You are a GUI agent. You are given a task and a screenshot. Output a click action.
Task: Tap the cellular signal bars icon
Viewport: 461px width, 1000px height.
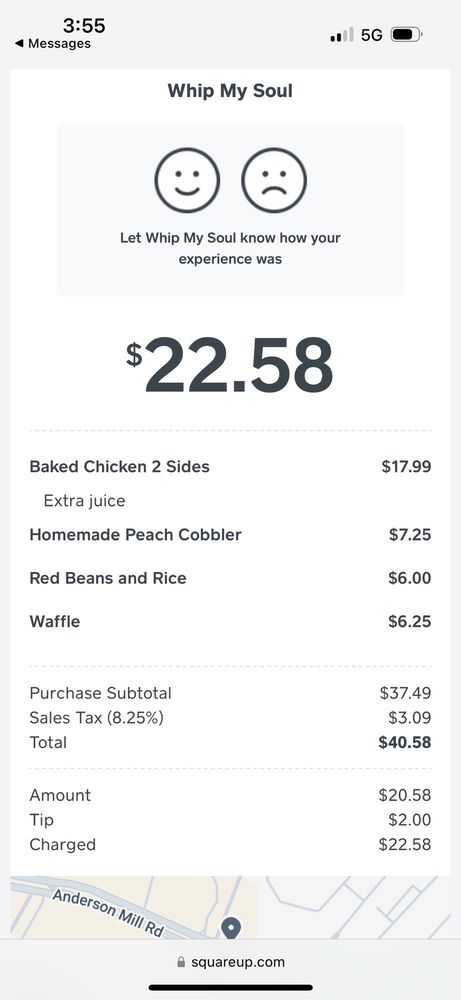(x=341, y=35)
